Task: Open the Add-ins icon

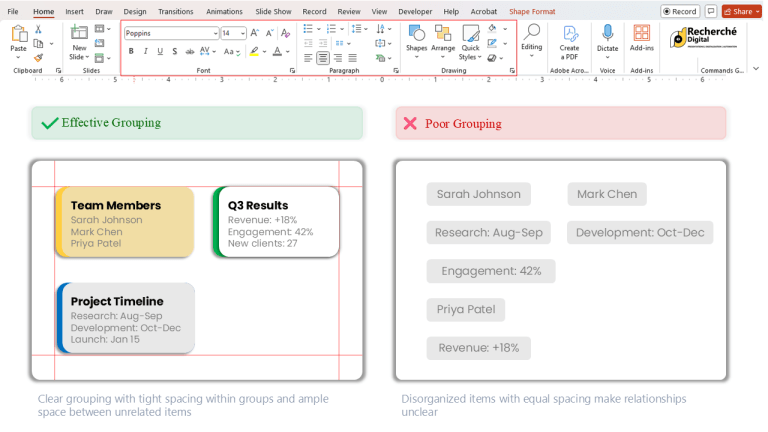Action: pyautogui.click(x=642, y=38)
